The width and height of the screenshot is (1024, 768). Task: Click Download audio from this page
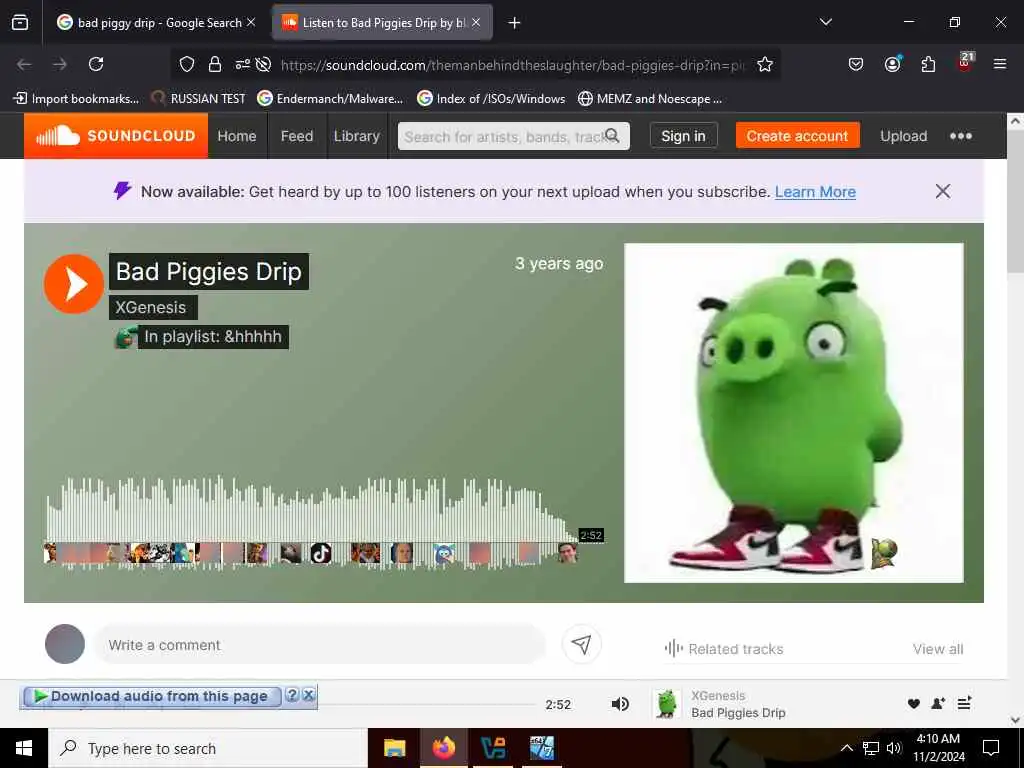(152, 697)
